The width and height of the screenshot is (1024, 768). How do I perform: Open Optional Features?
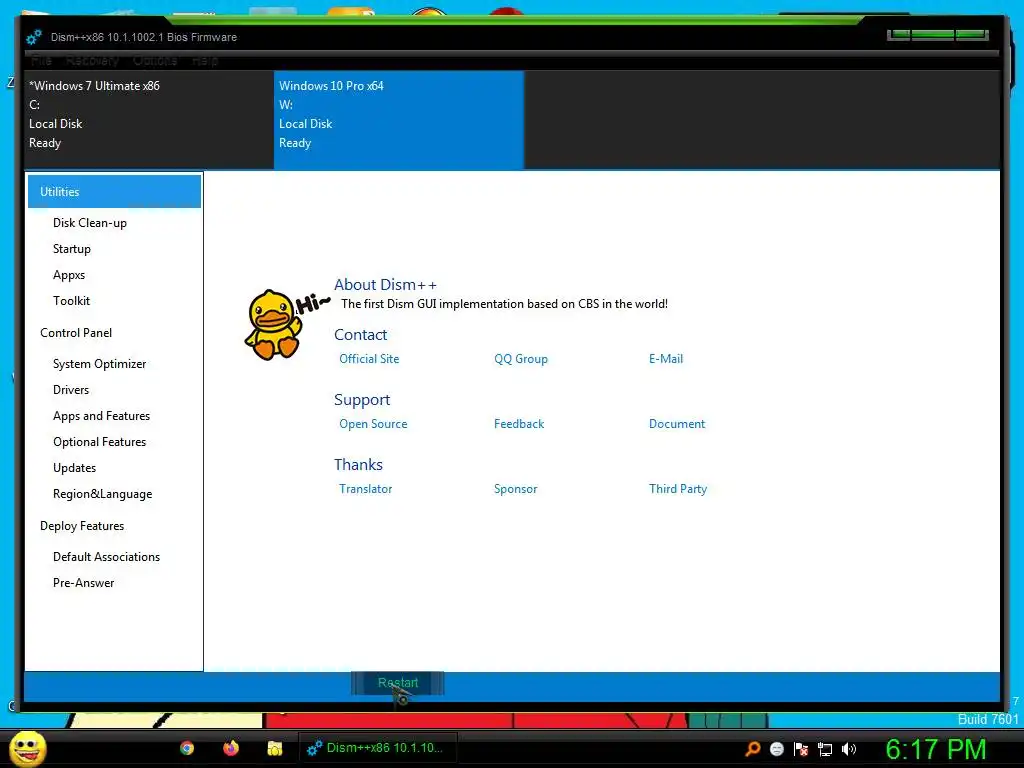(99, 442)
